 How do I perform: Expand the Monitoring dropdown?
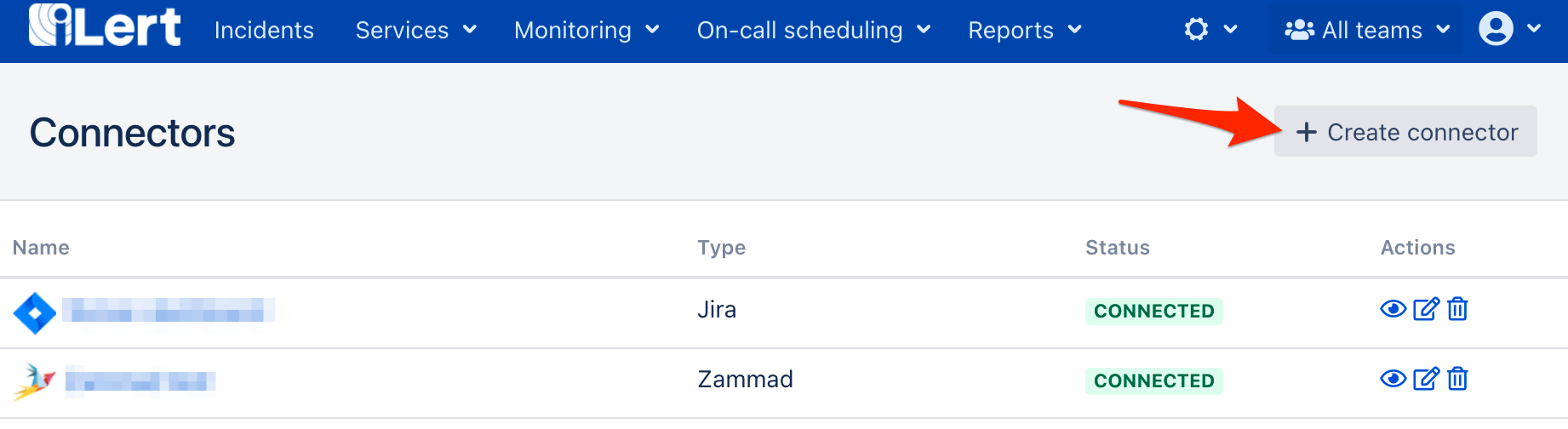[x=587, y=31]
